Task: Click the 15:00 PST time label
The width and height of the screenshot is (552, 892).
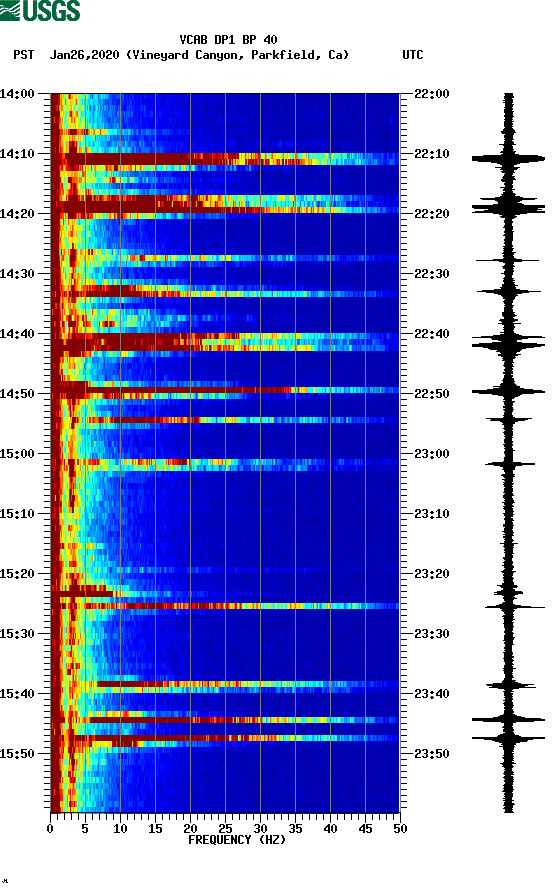Action: click(17, 454)
